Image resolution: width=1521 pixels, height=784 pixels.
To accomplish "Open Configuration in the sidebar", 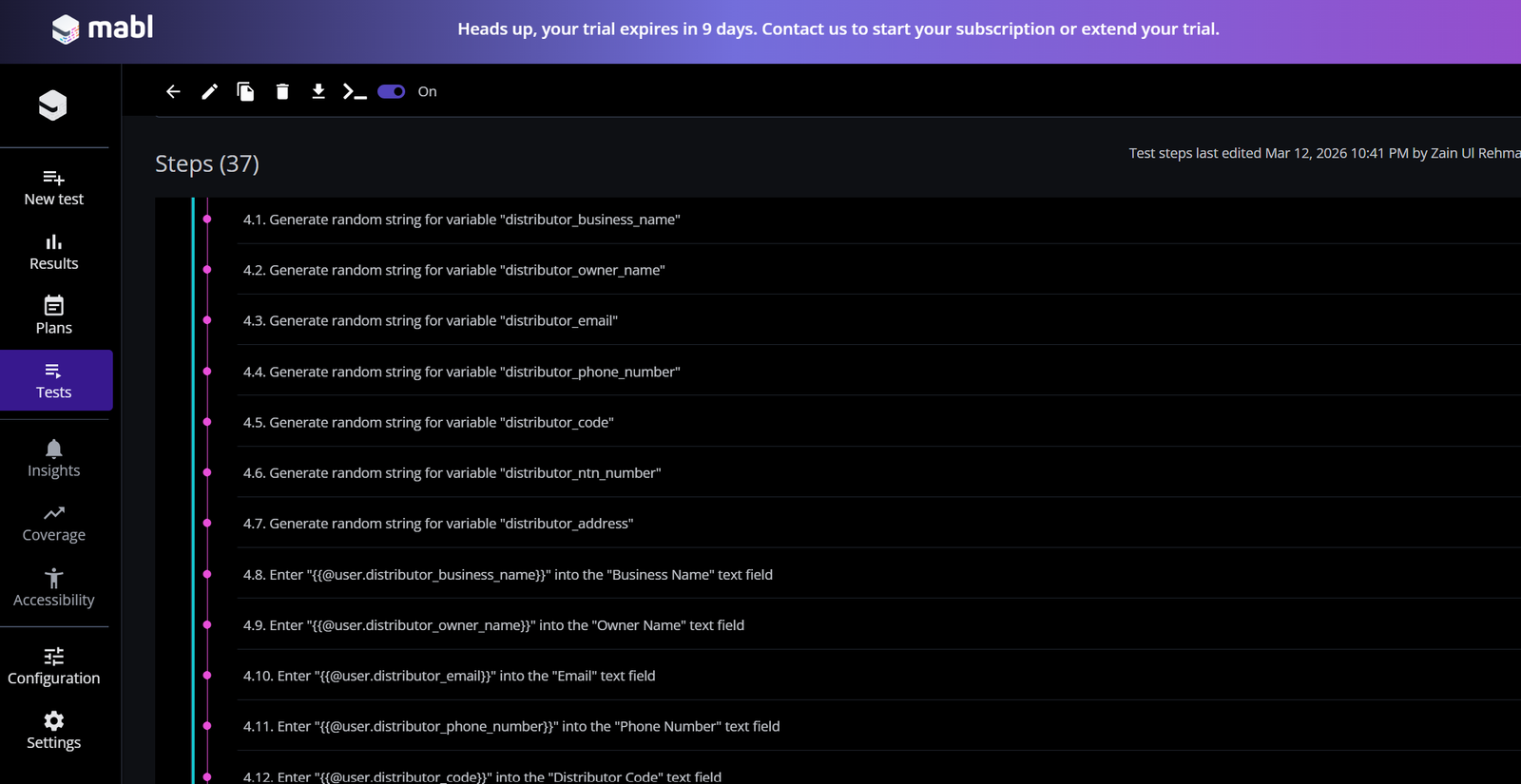I will point(54,666).
